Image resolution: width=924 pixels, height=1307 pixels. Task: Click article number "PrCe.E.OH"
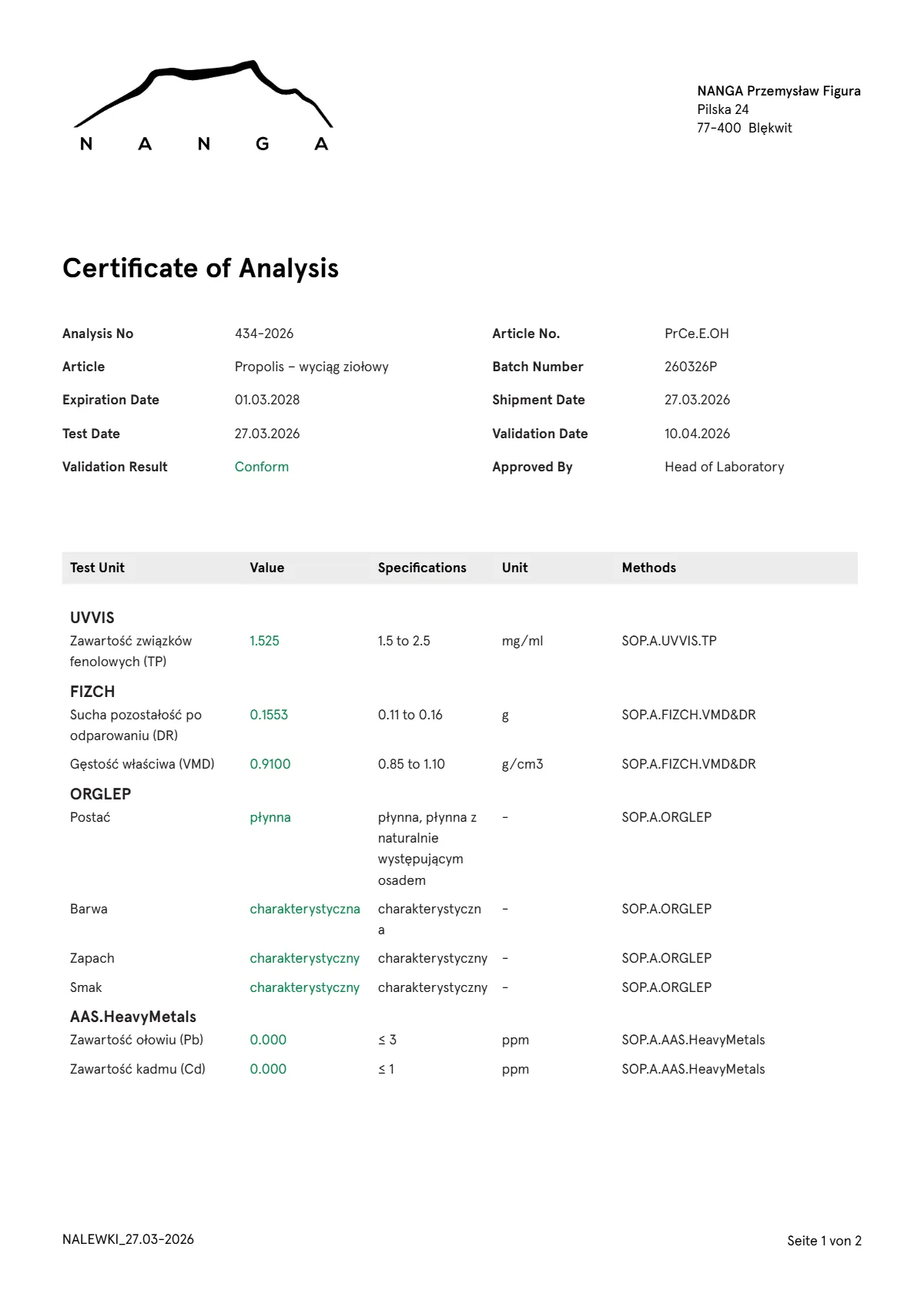(x=697, y=333)
